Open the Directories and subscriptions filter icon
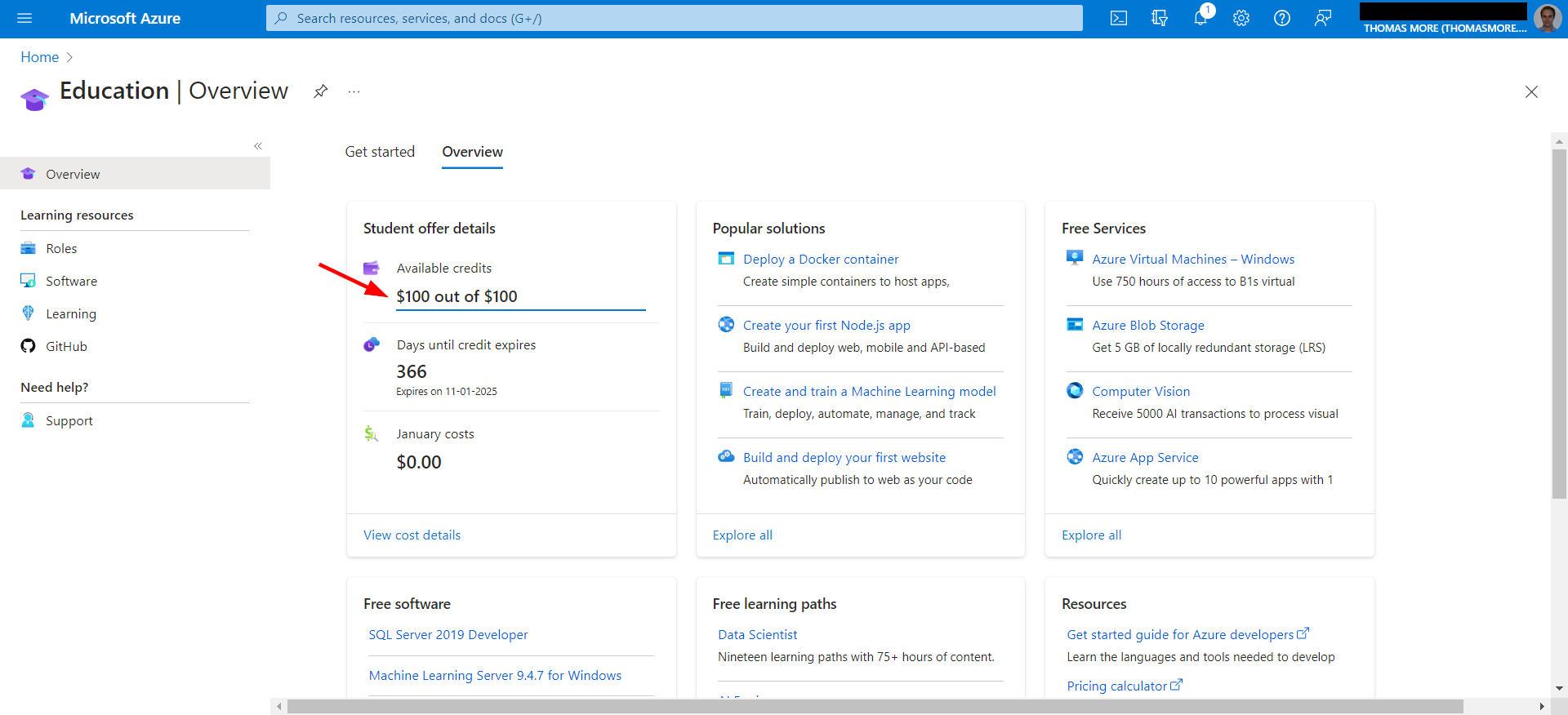 [x=1160, y=18]
